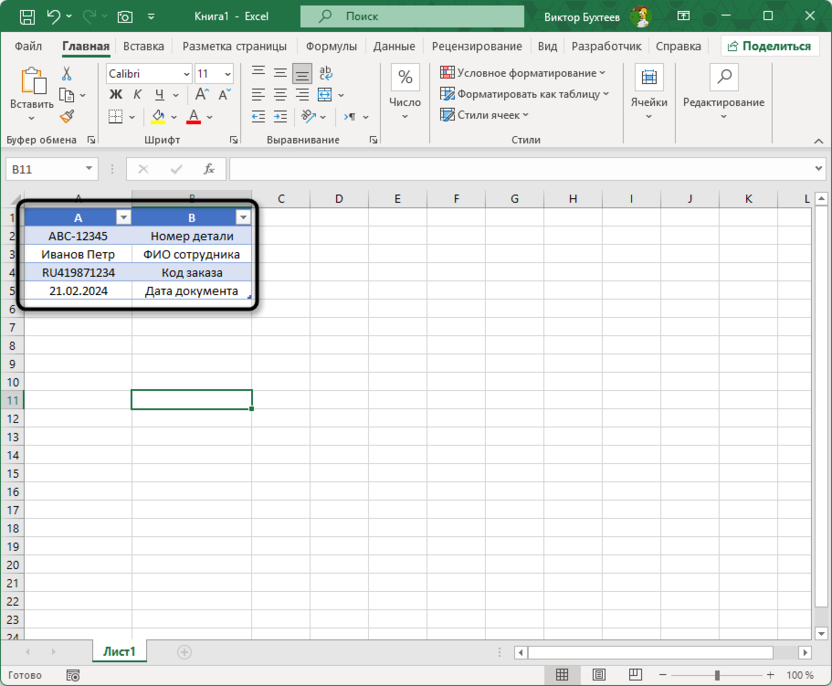Toggle Italic formatting (К)

click(x=136, y=95)
